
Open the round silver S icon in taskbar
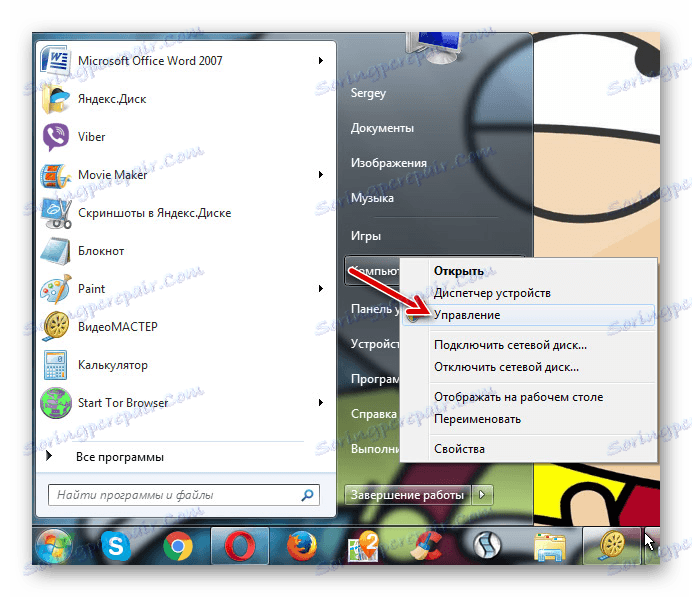(487, 546)
